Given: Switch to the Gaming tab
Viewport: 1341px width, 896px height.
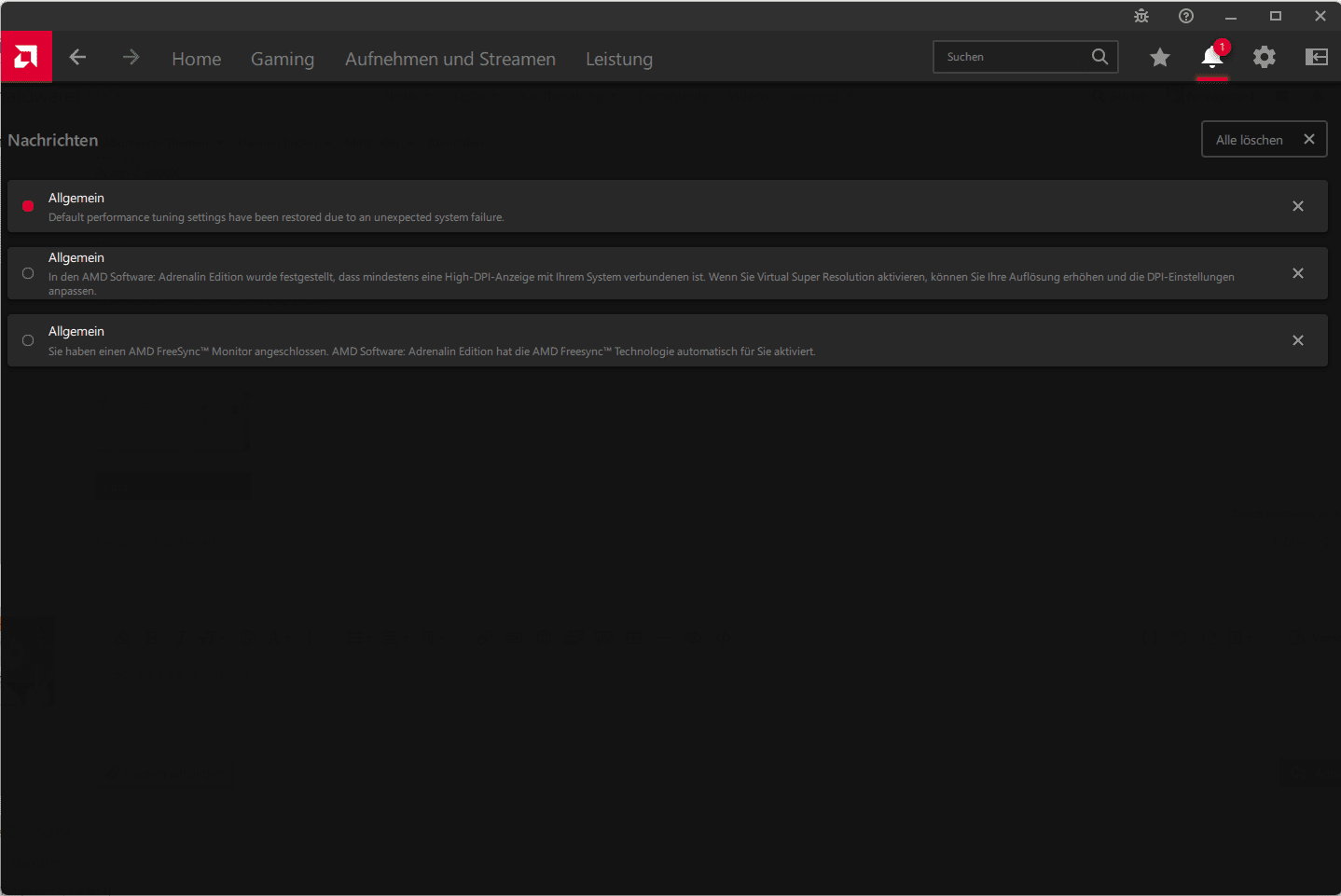Looking at the screenshot, I should [283, 59].
